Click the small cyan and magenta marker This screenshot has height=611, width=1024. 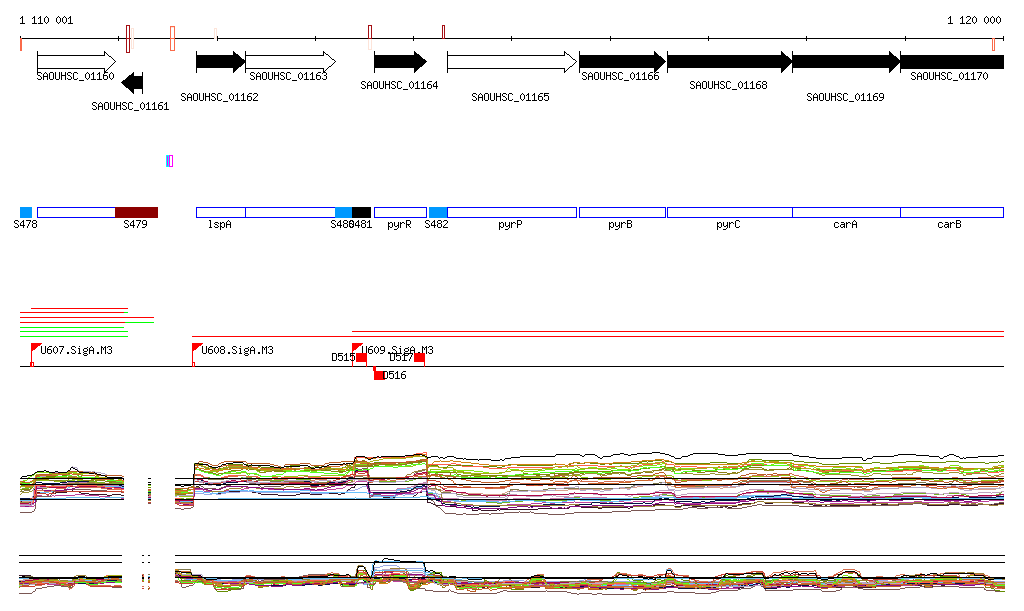[170, 161]
